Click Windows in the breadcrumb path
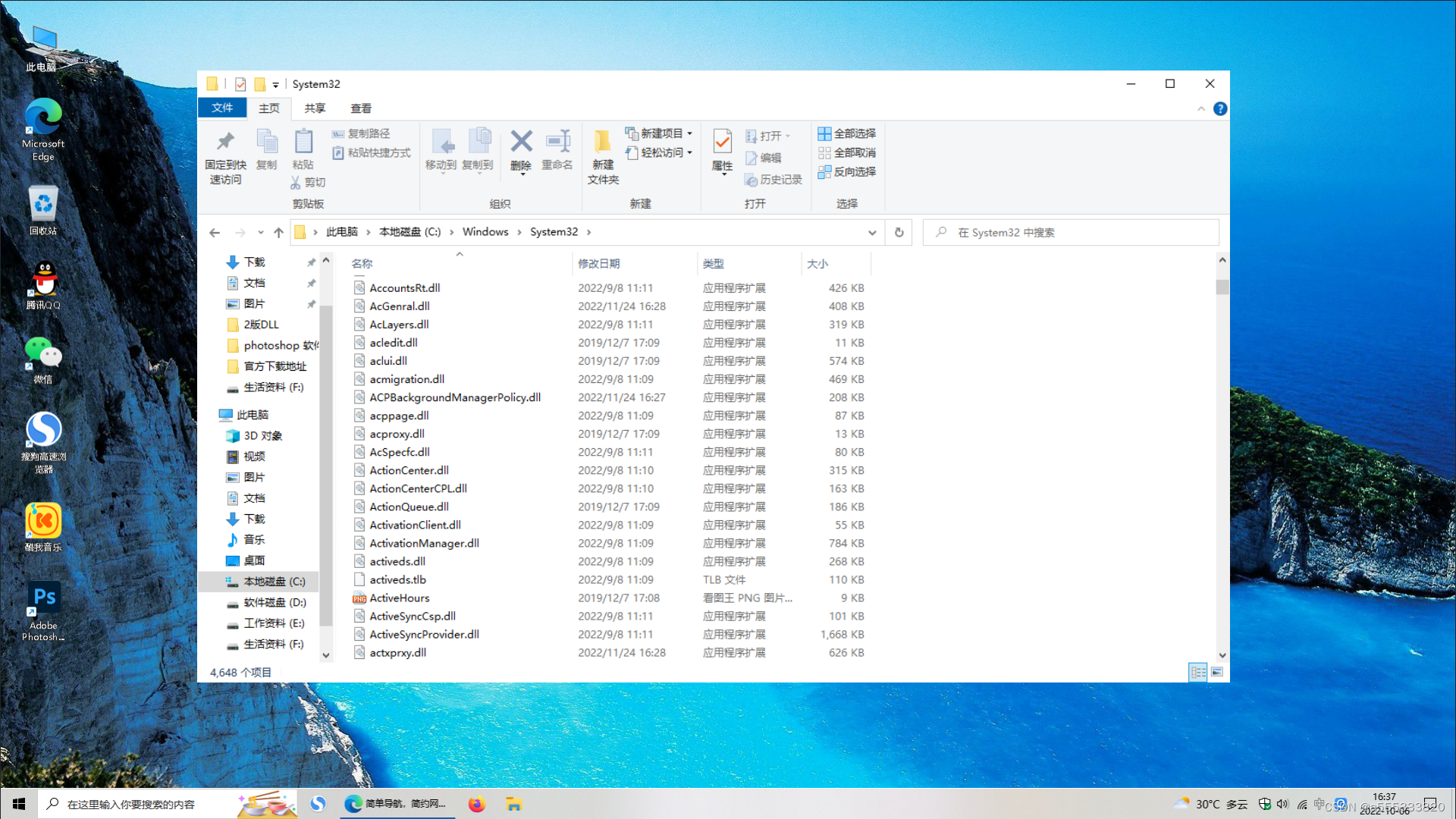 pyautogui.click(x=485, y=232)
